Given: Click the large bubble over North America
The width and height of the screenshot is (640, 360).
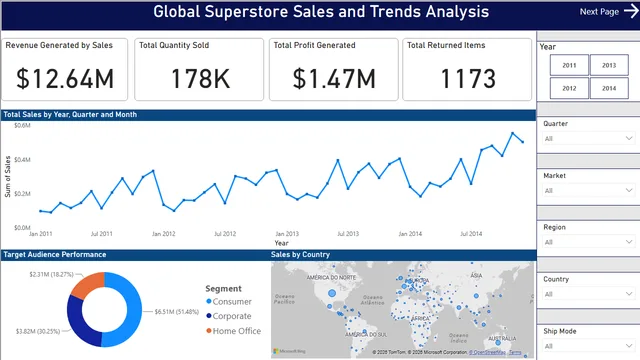Looking at the screenshot, I should (x=332, y=293).
